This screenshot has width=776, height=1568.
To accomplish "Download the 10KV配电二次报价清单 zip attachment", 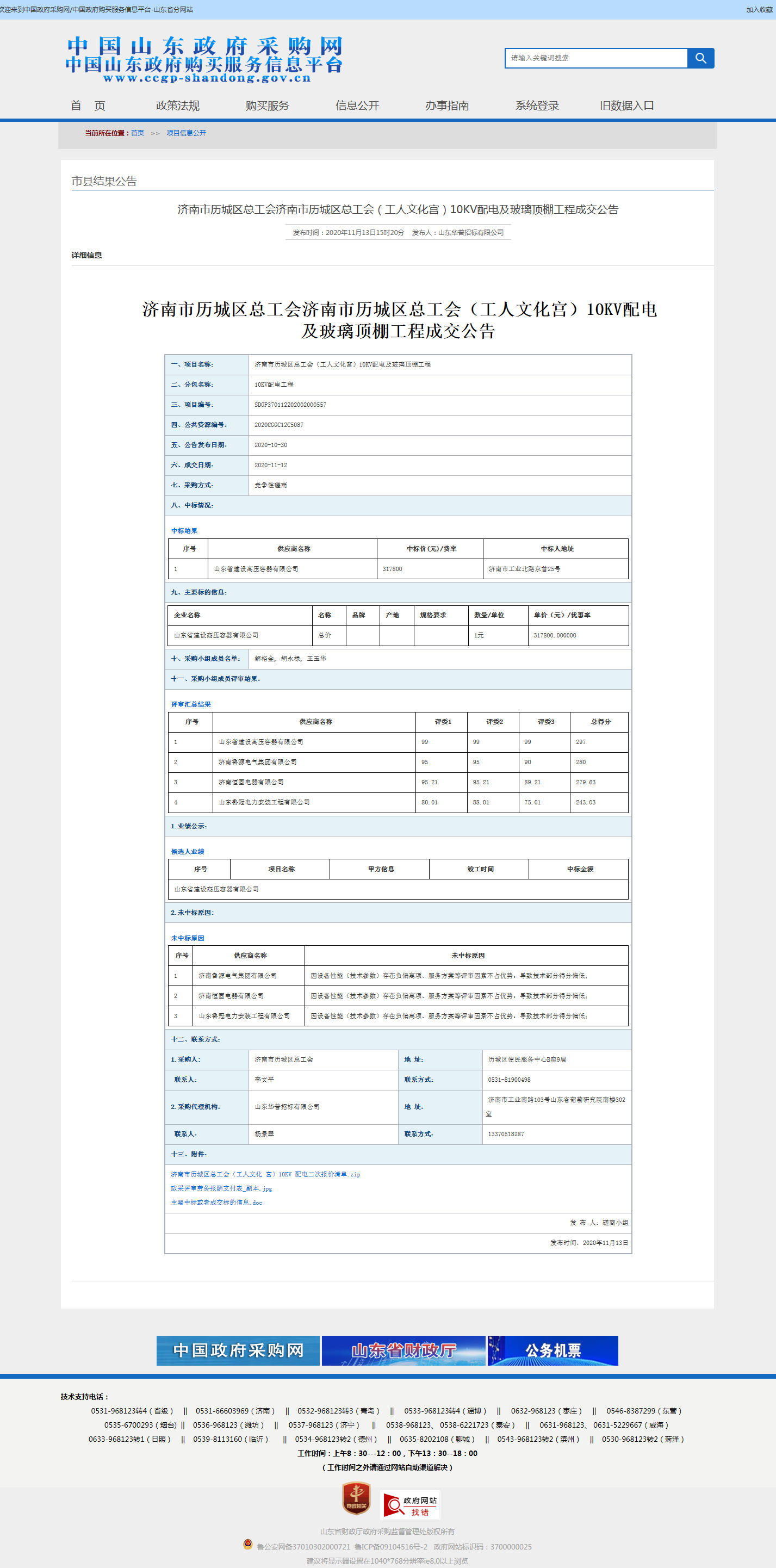I will tap(265, 1174).
